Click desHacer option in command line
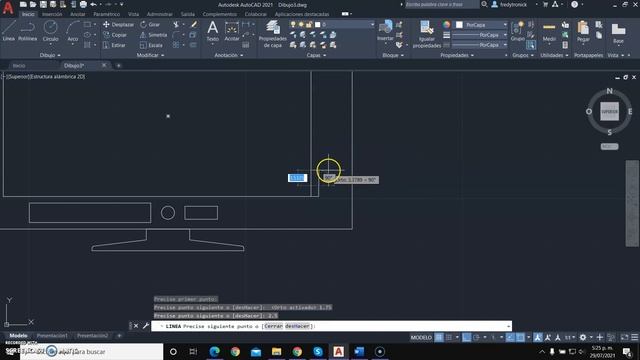The width and height of the screenshot is (640, 360). pos(297,326)
